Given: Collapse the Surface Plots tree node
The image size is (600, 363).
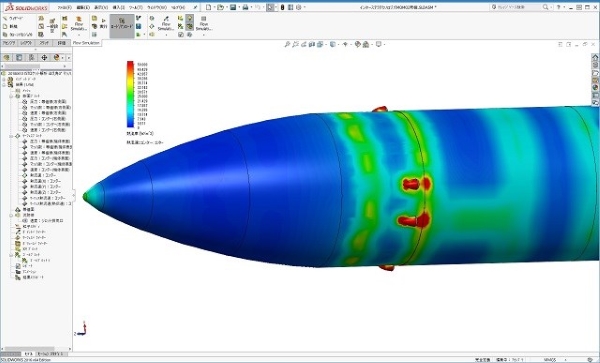Looking at the screenshot, I should pos(11,136).
